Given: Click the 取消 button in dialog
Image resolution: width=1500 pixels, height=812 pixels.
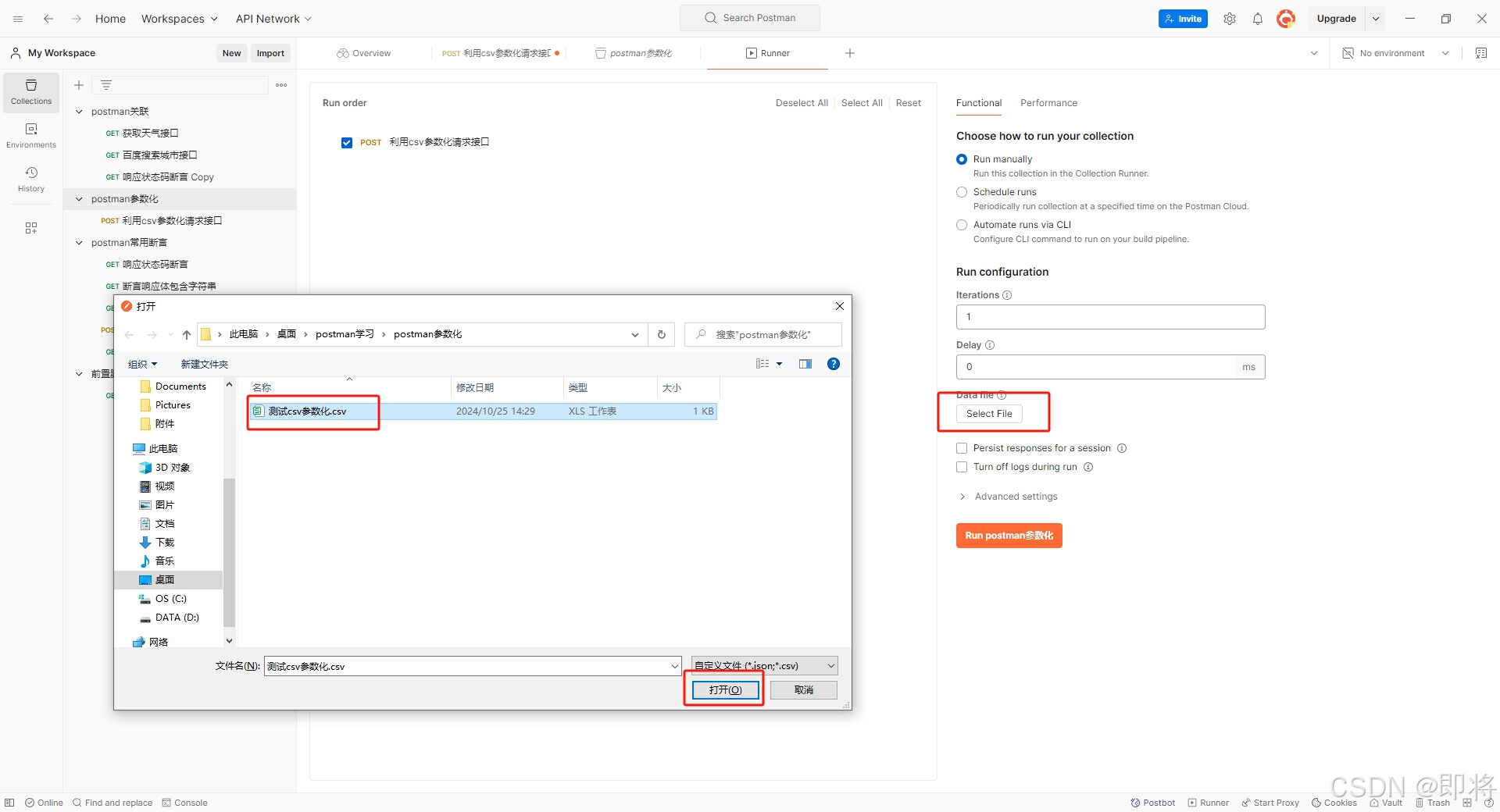Looking at the screenshot, I should tap(804, 690).
